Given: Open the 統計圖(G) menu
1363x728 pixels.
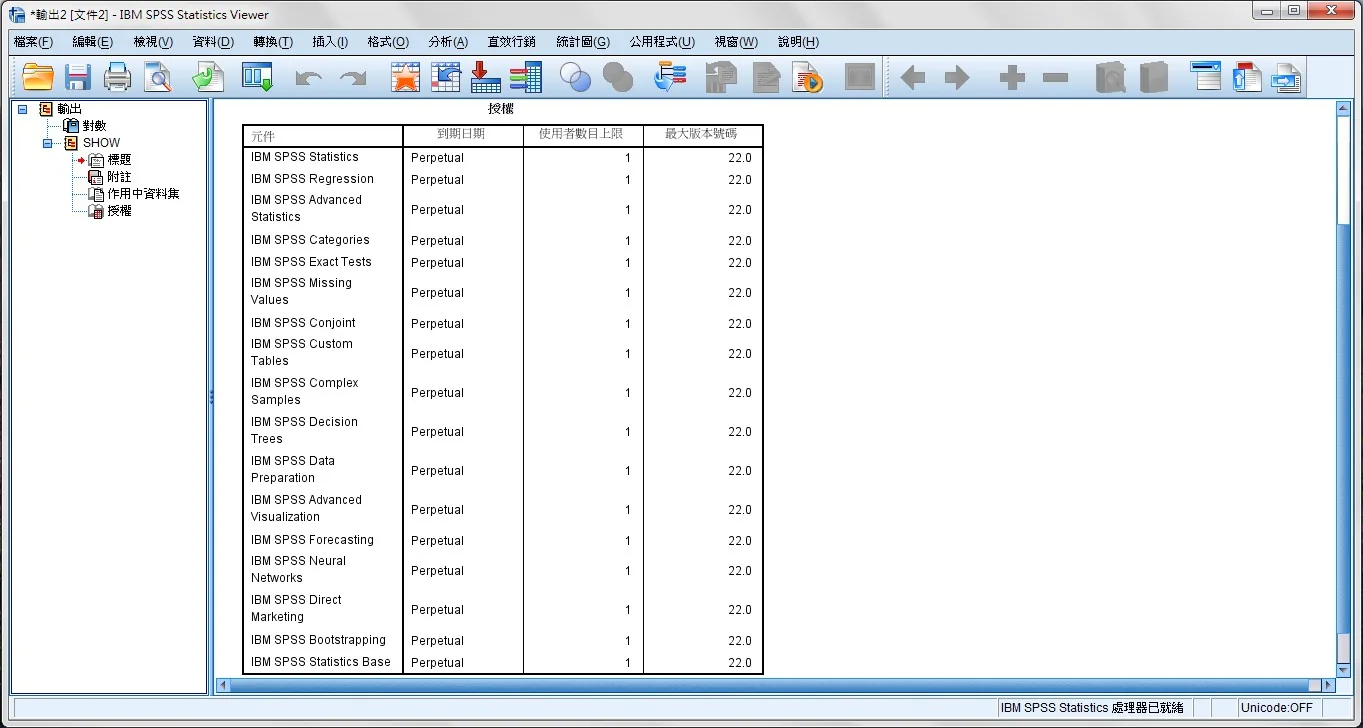Looking at the screenshot, I should [x=583, y=42].
